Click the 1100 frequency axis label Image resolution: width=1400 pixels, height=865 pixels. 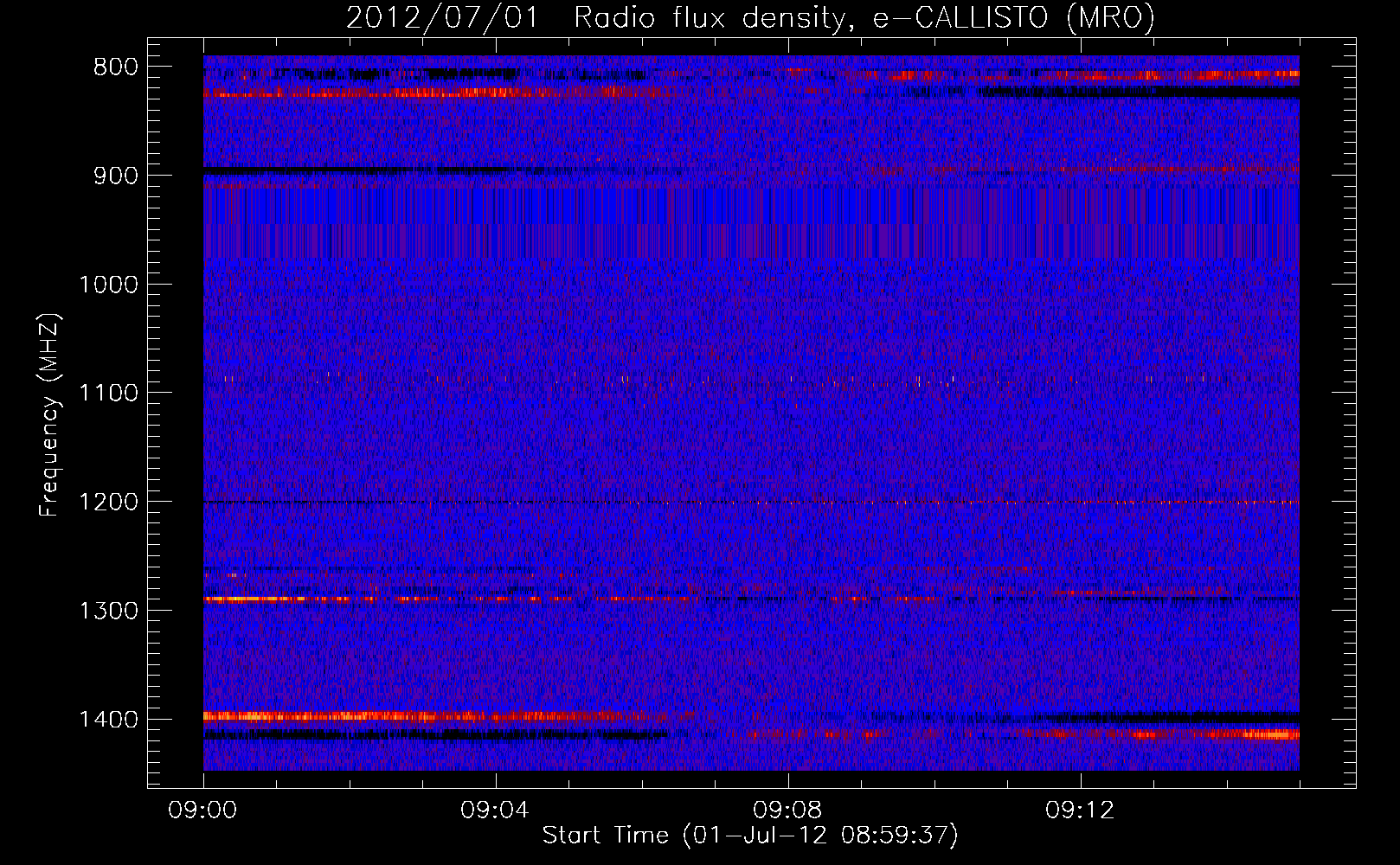(108, 394)
